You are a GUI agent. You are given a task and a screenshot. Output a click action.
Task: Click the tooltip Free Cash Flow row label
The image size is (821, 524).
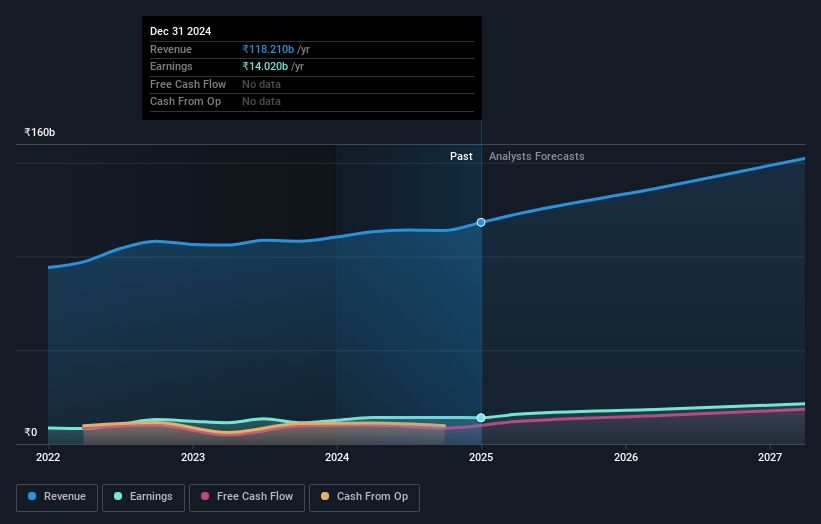point(188,84)
